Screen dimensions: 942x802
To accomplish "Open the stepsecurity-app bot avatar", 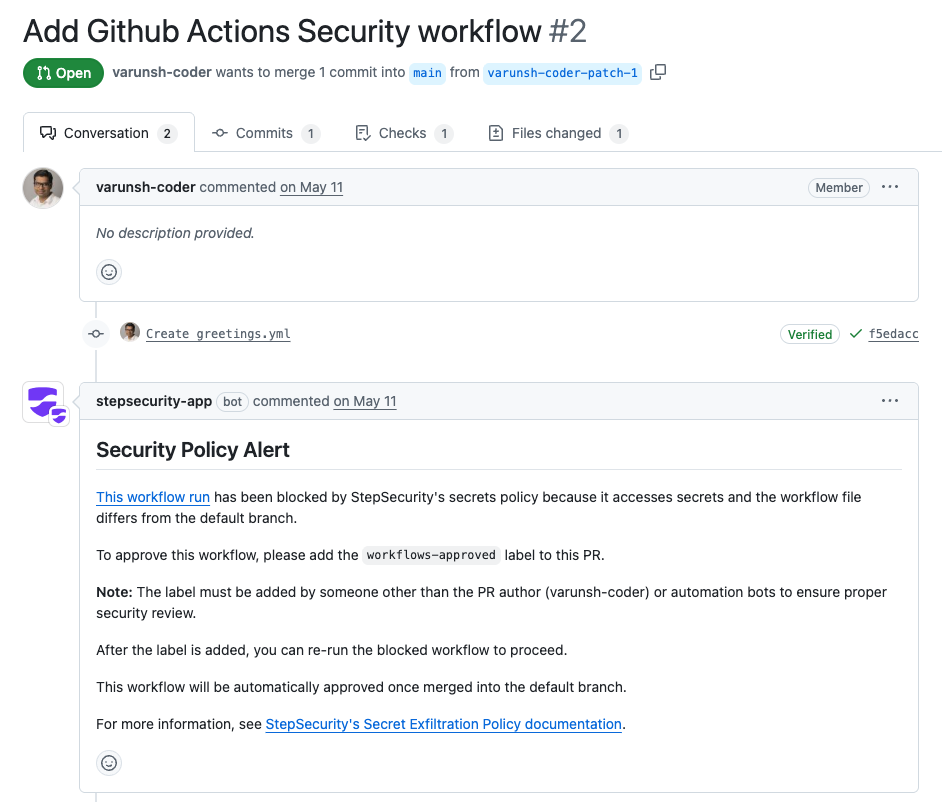I will coord(44,402).
